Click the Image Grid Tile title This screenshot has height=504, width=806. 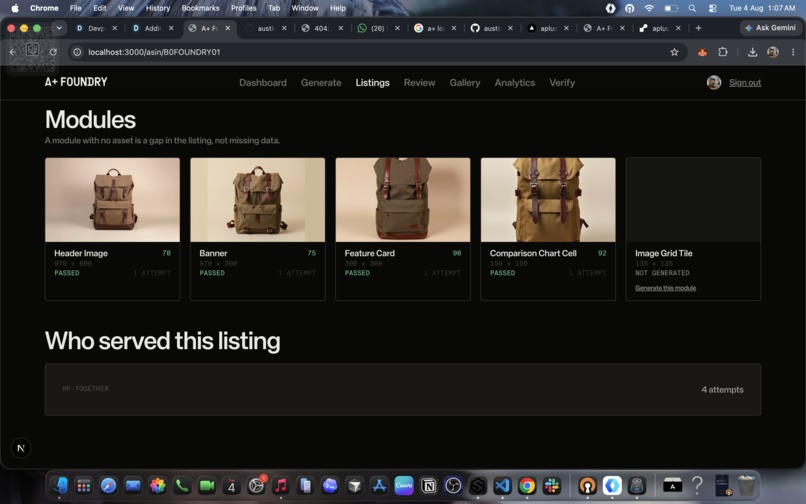(664, 253)
